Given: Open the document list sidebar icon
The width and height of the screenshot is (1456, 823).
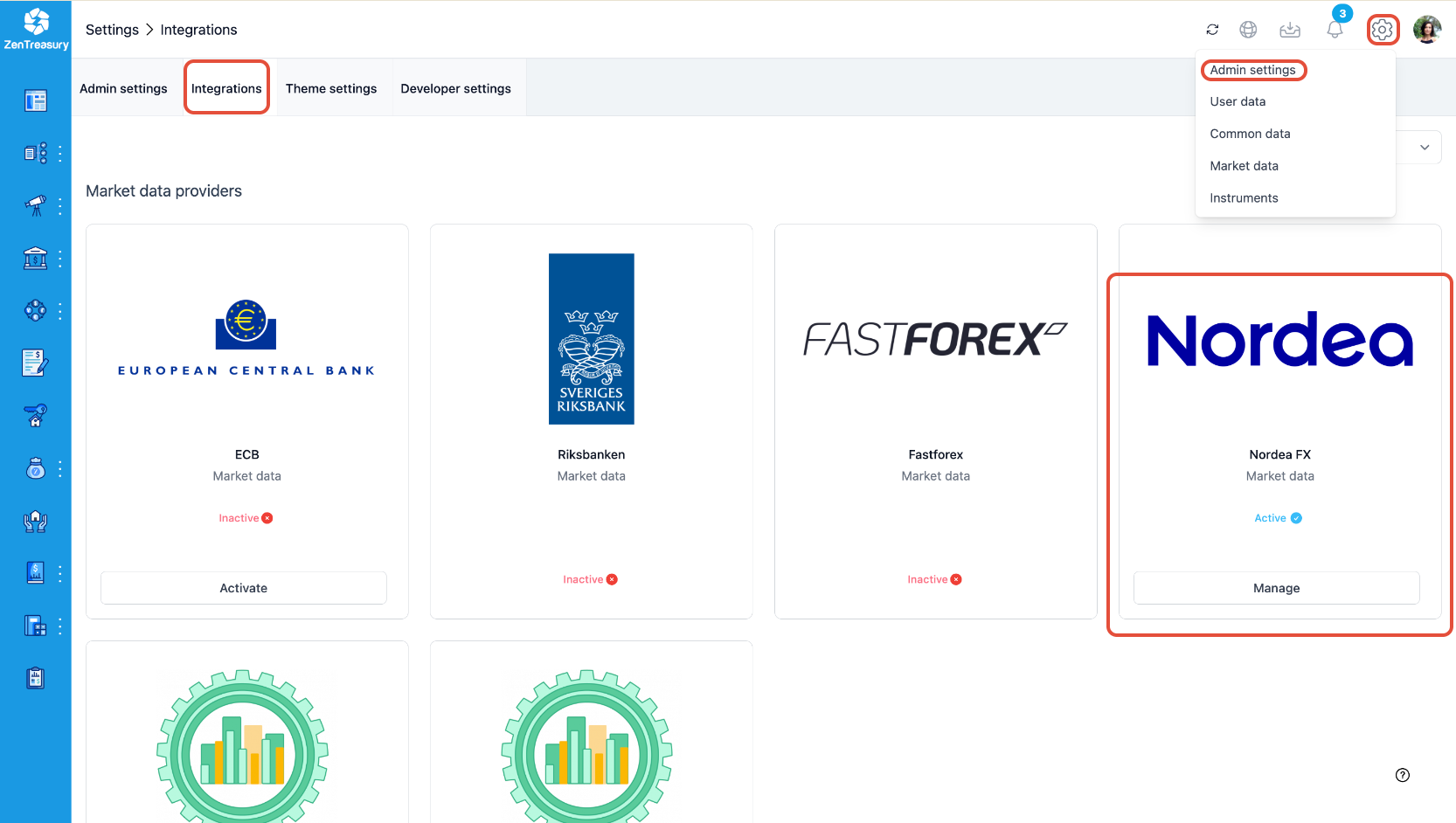Looking at the screenshot, I should pyautogui.click(x=36, y=154).
